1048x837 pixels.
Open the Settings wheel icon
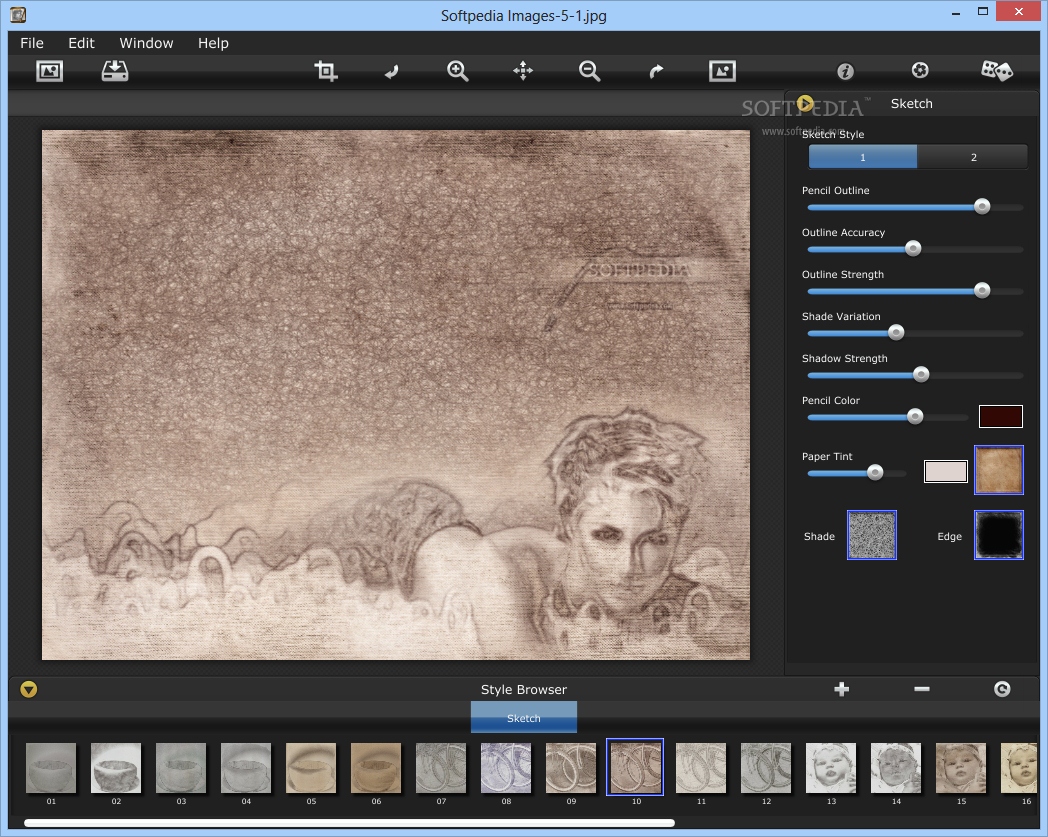pyautogui.click(x=920, y=70)
